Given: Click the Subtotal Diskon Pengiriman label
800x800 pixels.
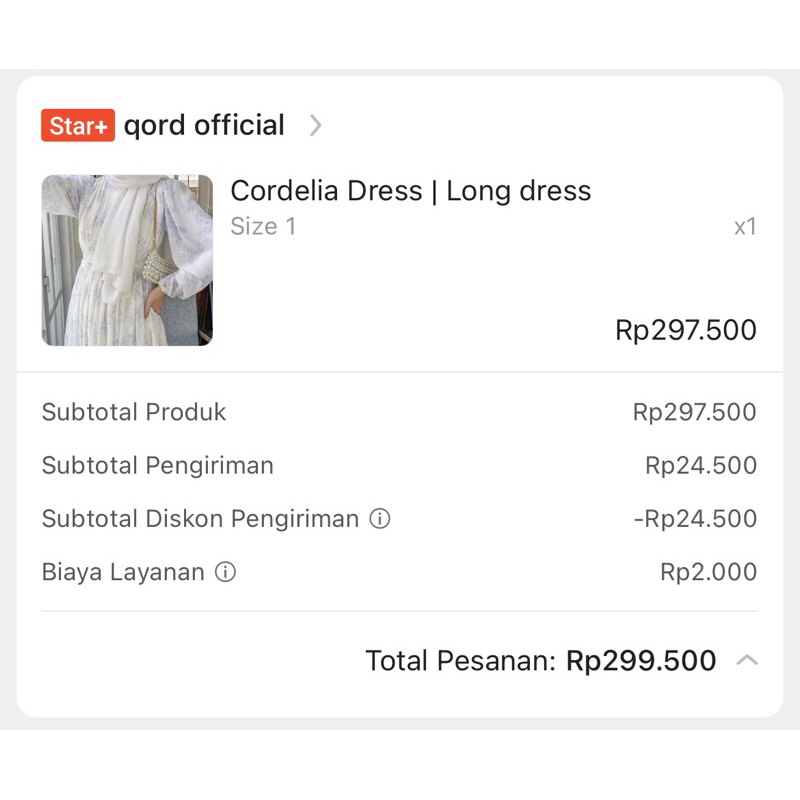Looking at the screenshot, I should (200, 518).
